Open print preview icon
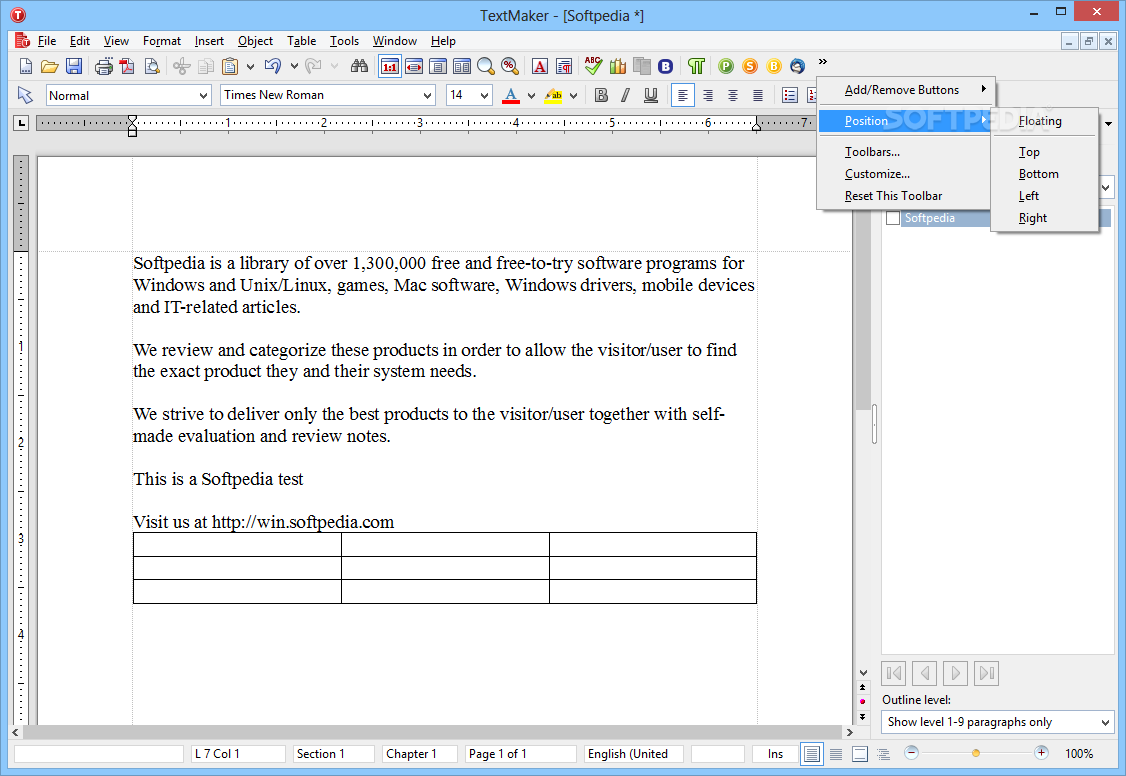1126x776 pixels. pos(152,67)
